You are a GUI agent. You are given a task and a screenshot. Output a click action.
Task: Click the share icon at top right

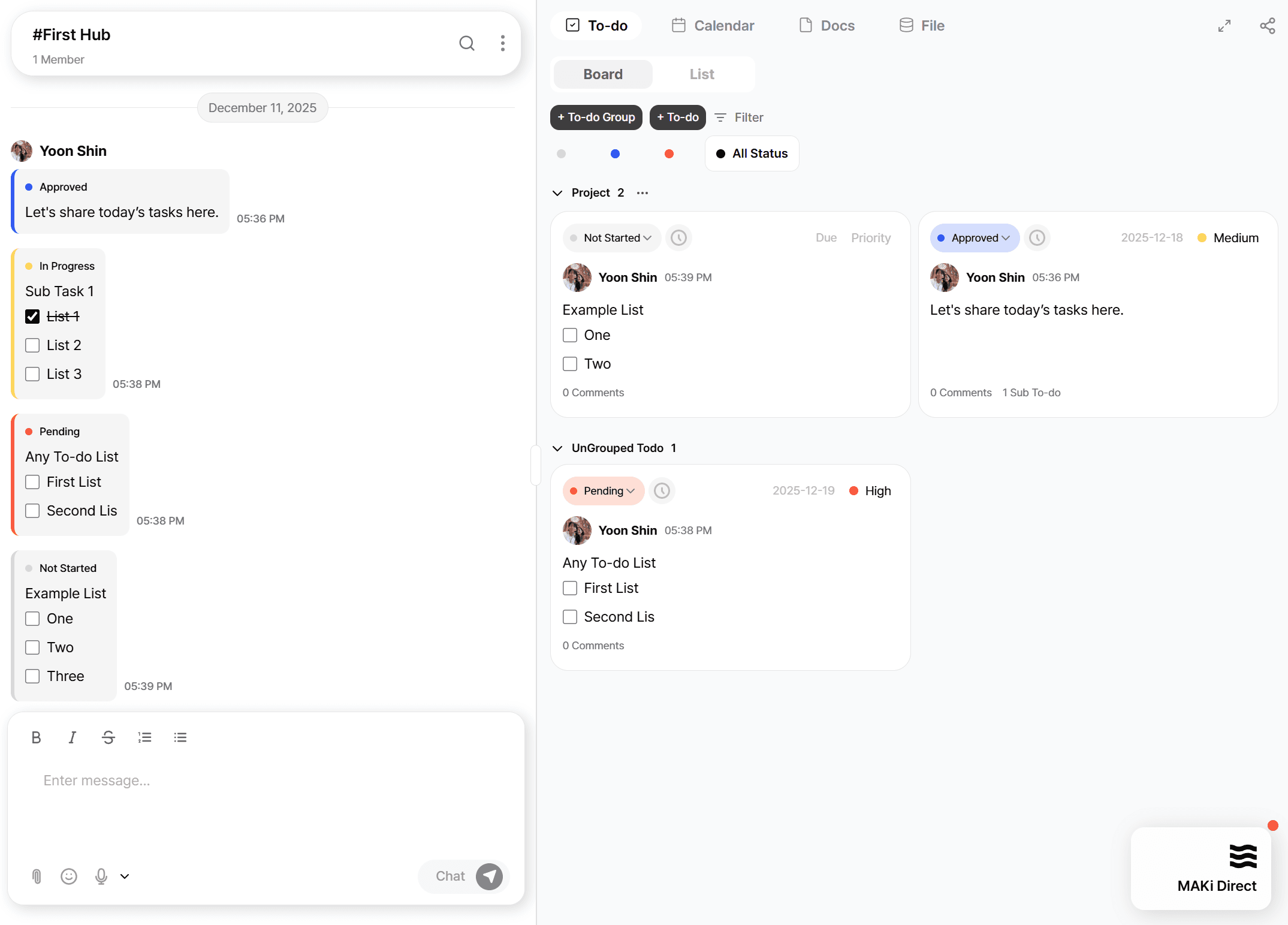click(x=1267, y=26)
